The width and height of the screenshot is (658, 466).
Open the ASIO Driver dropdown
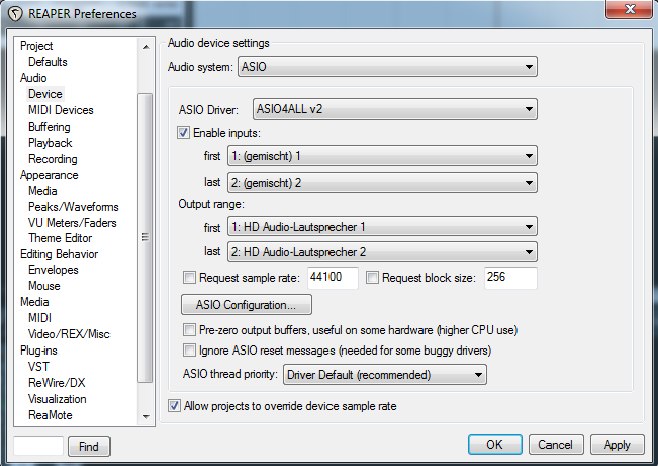(x=395, y=109)
